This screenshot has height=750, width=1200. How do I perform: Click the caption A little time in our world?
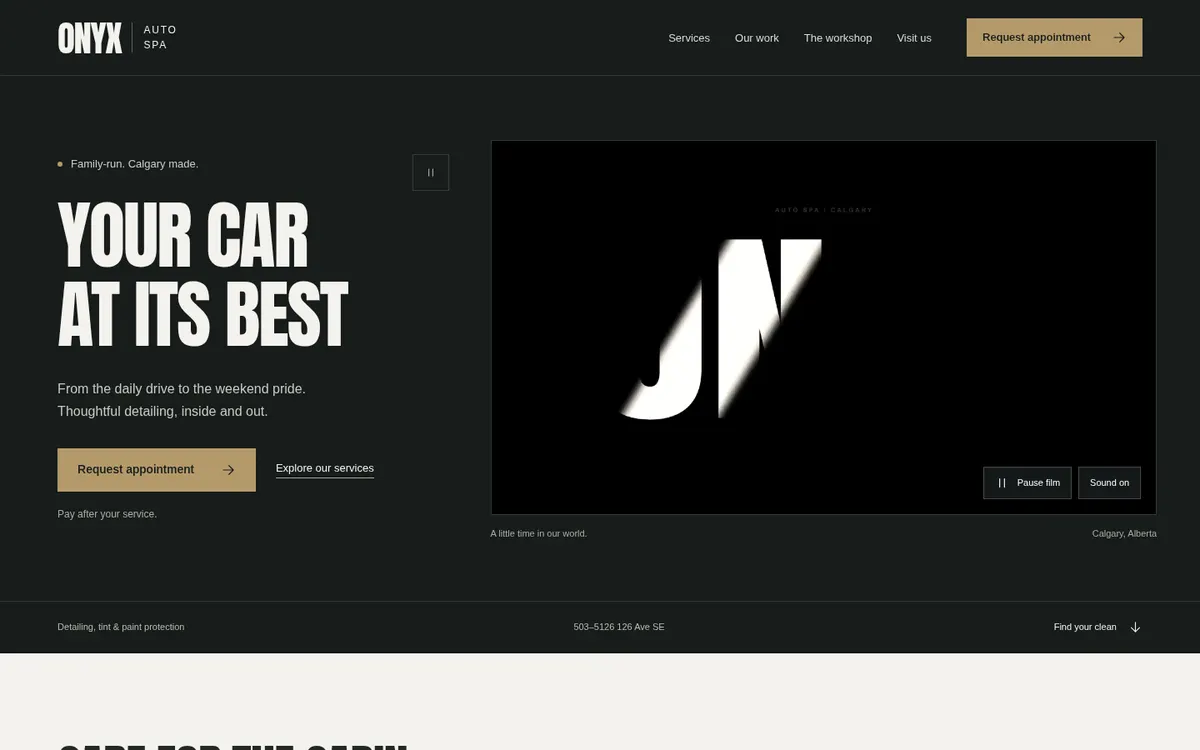tap(539, 534)
